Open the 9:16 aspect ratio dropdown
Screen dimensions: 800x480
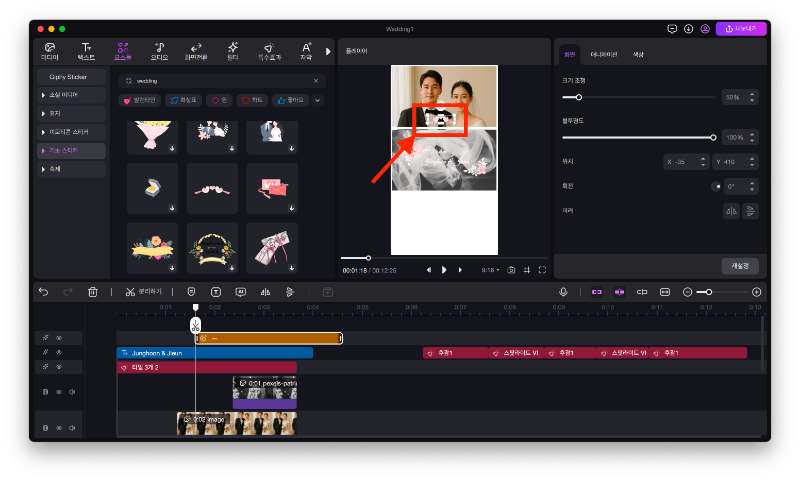490,270
